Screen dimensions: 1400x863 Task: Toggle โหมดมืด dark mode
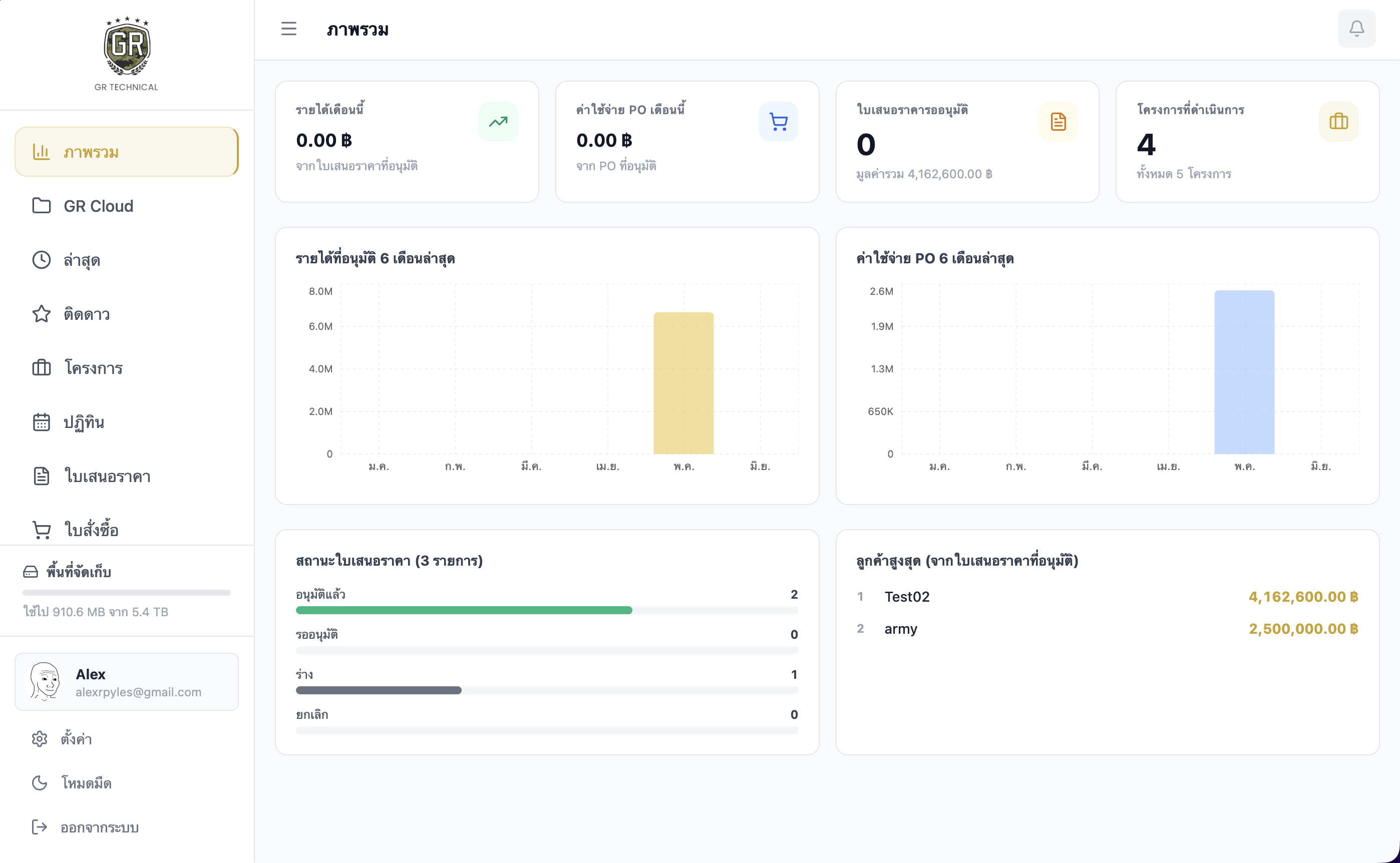point(127,782)
